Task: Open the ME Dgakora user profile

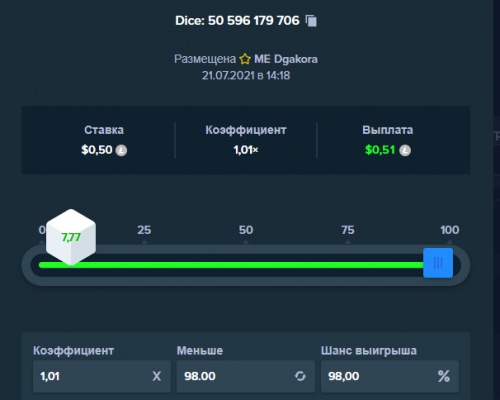Action: [286, 59]
